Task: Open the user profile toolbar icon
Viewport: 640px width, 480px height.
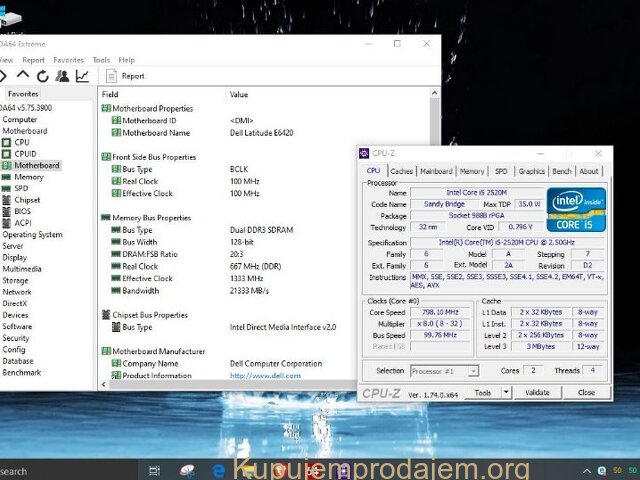Action: click(62, 75)
